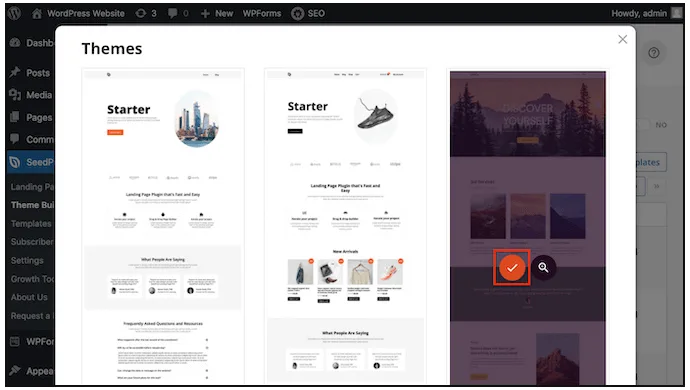The width and height of the screenshot is (690, 390).
Task: Open the SEO admin bar menu
Action: click(308, 13)
